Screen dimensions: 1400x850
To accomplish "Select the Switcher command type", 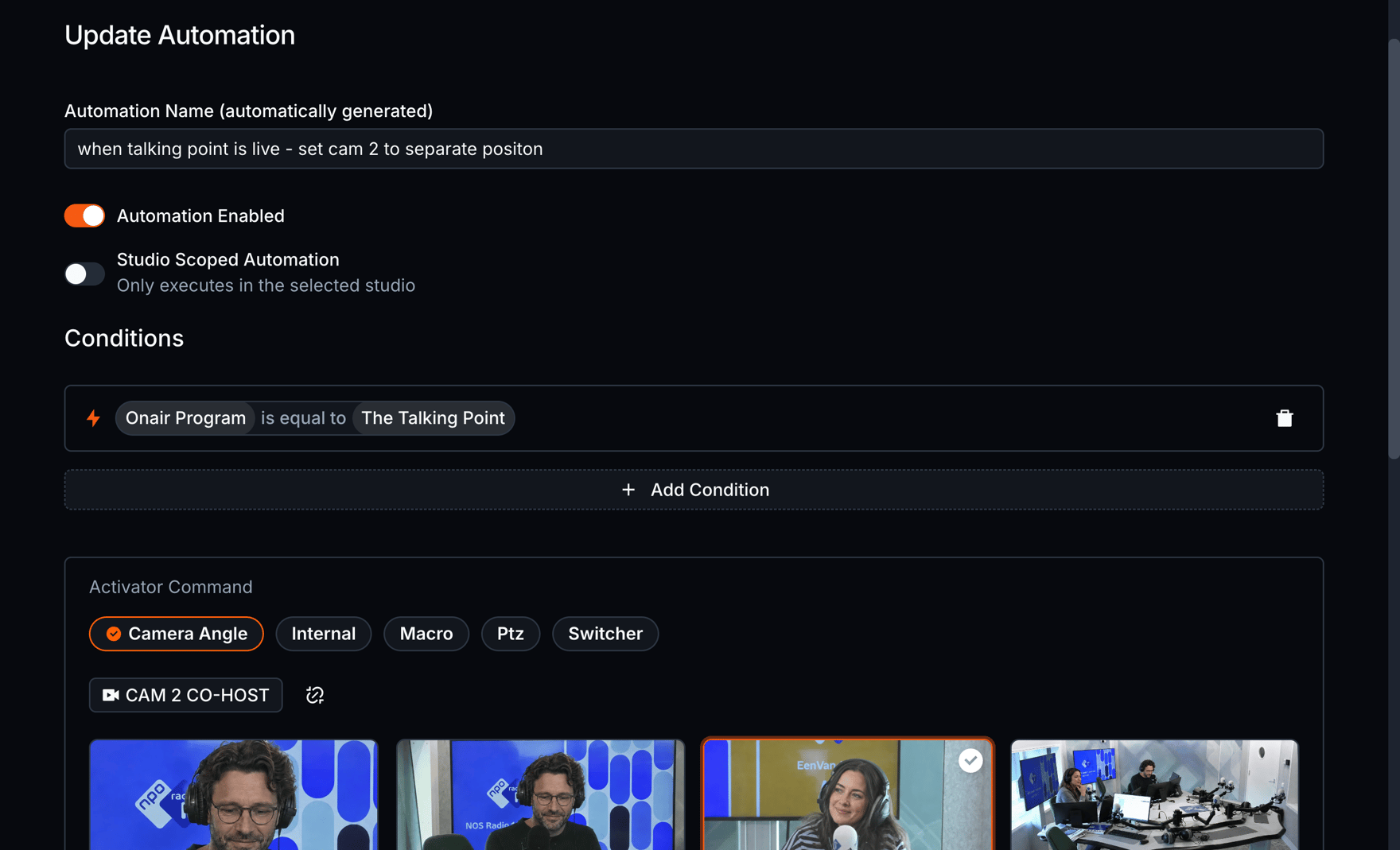I will (605, 634).
